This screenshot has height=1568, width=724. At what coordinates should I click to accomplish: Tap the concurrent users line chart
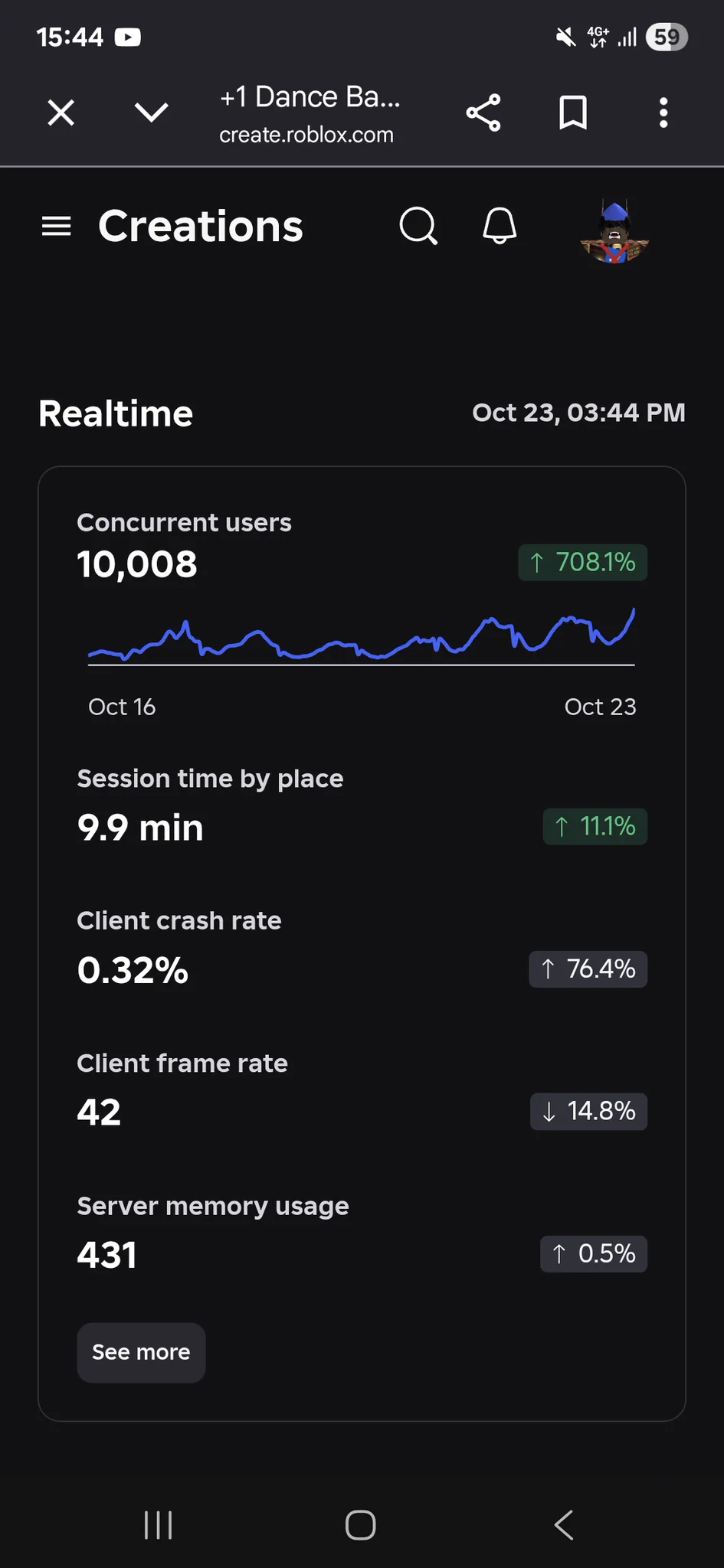(362, 635)
